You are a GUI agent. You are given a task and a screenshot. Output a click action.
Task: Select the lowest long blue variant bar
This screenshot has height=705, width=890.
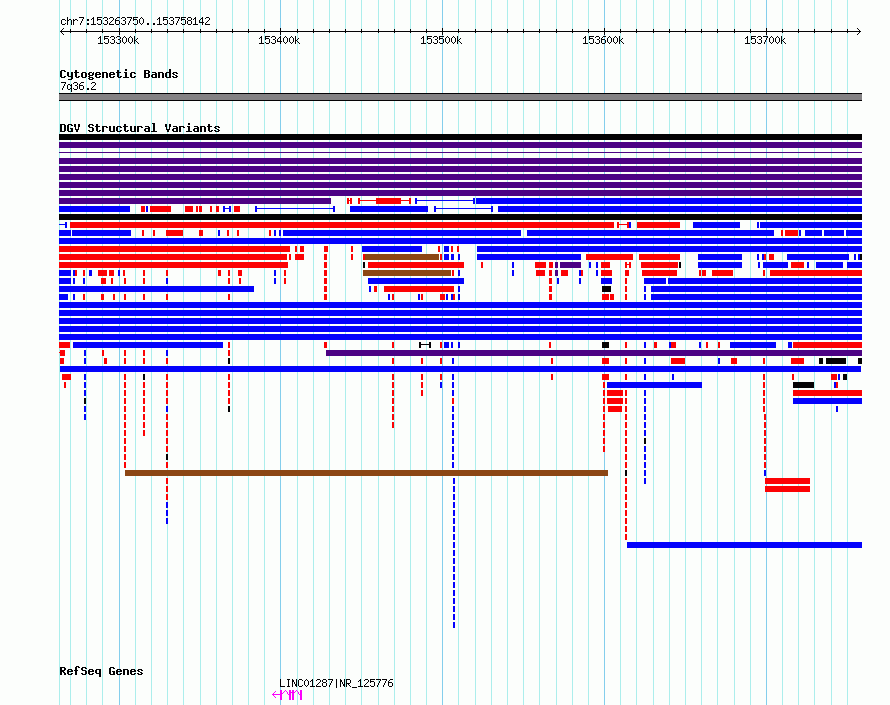click(x=744, y=545)
